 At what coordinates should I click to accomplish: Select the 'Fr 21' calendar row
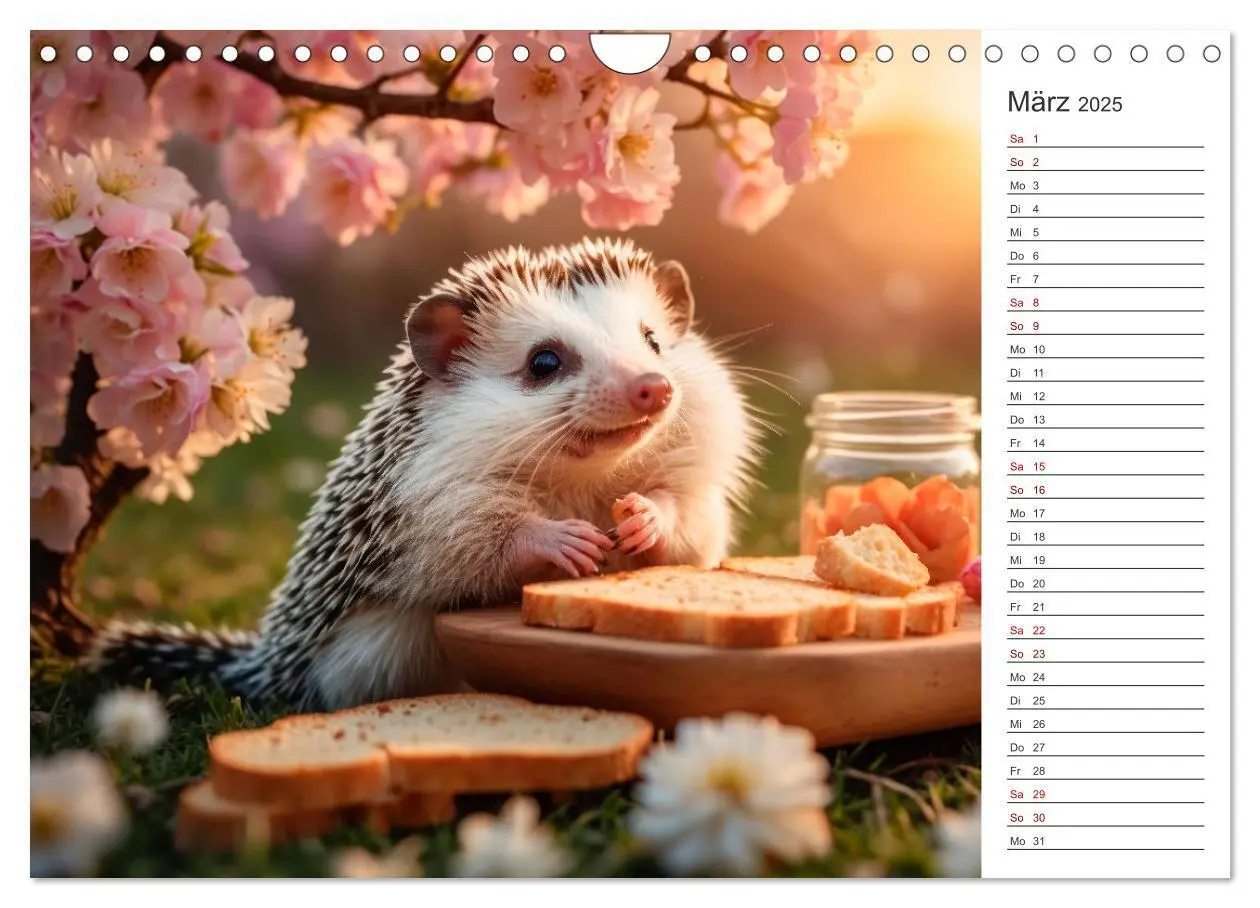pyautogui.click(x=1105, y=606)
